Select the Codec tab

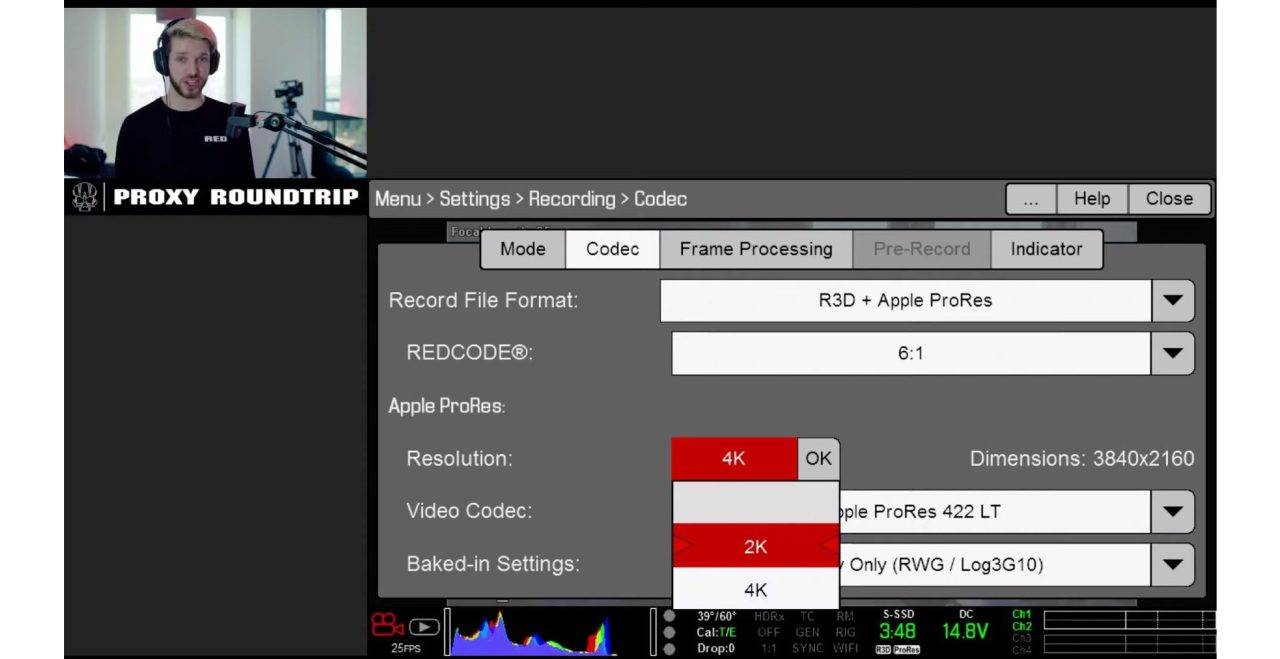point(612,249)
